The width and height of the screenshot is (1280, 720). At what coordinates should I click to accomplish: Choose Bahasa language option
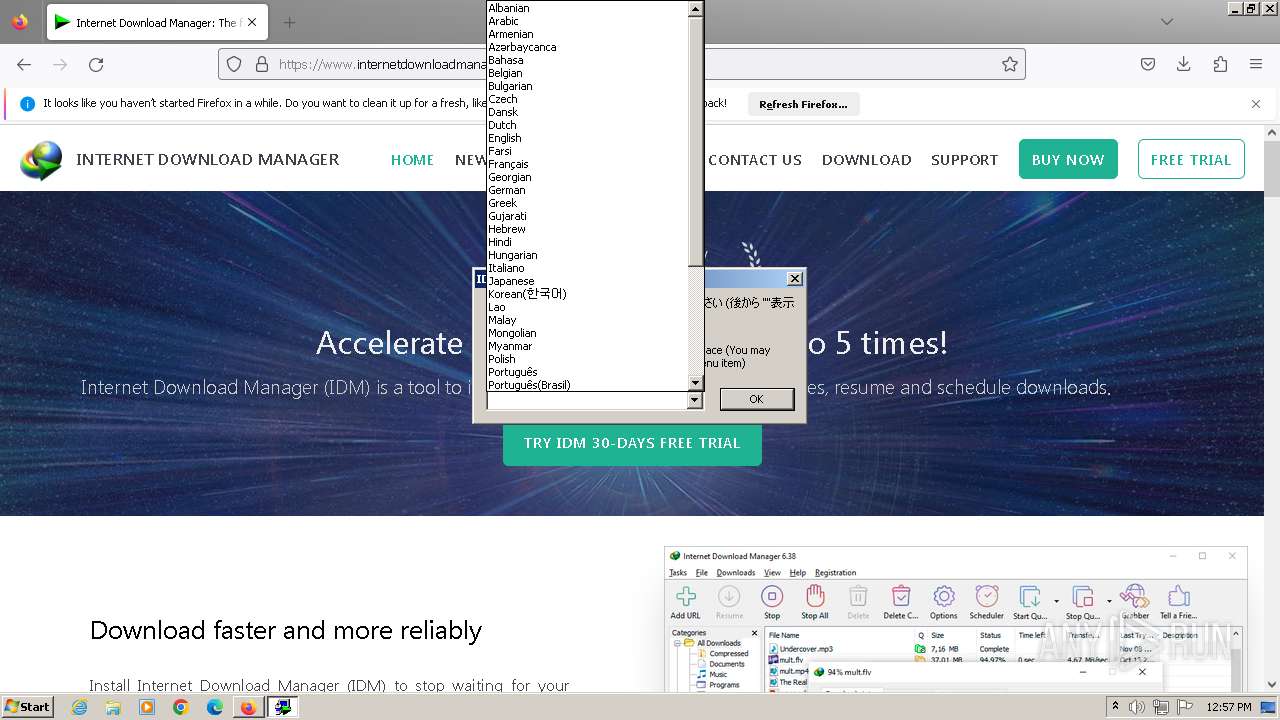click(x=588, y=60)
